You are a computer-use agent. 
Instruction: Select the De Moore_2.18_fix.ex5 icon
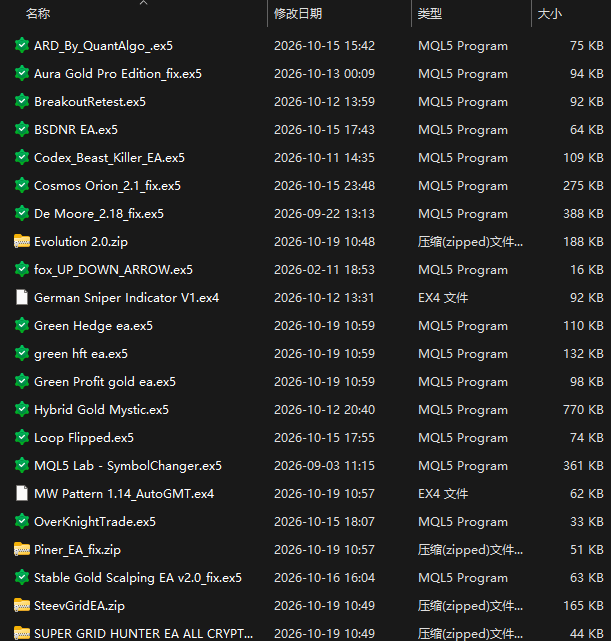[22, 213]
